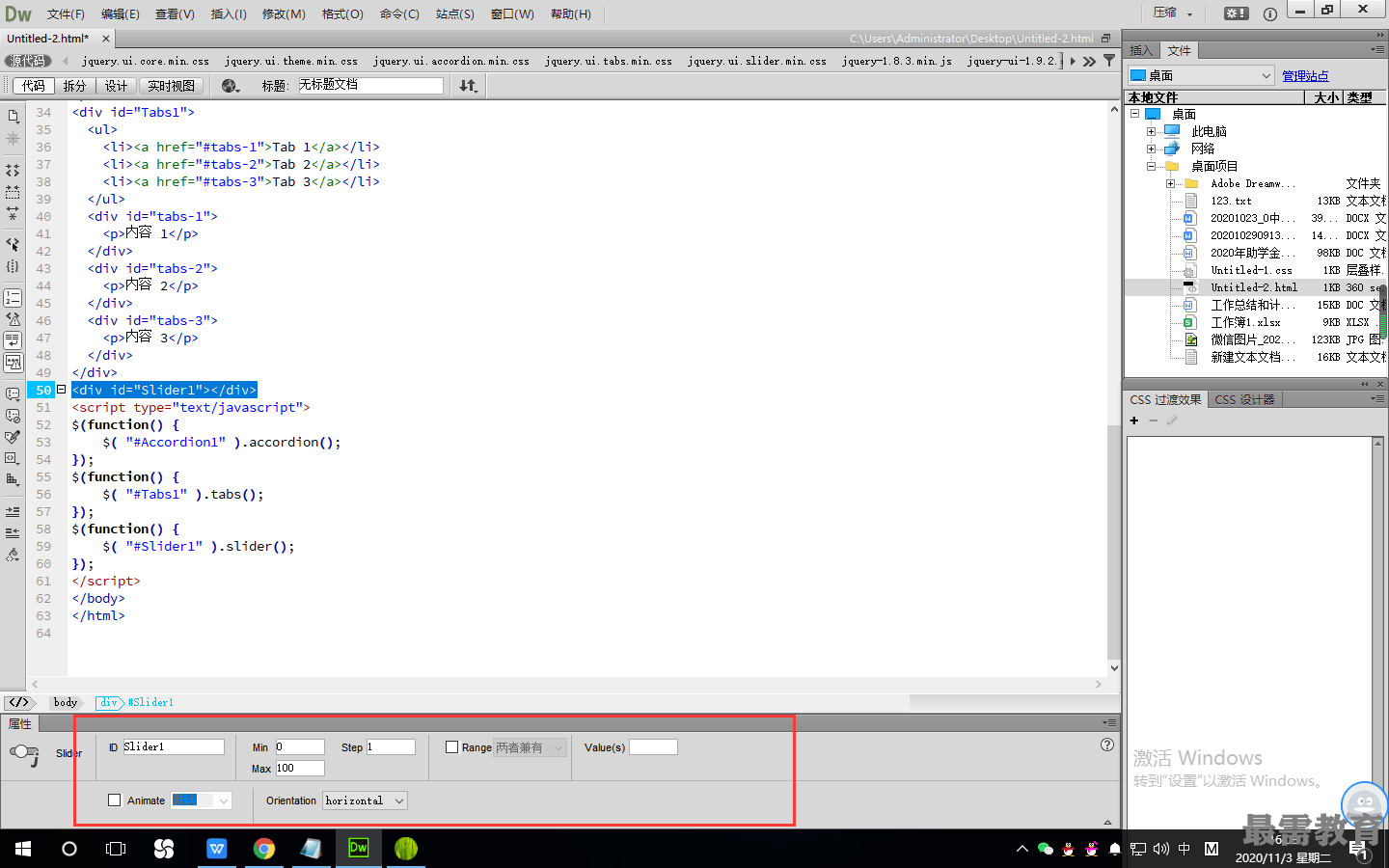The image size is (1389, 868).
Task: Click syntax error alerts icon
Action: [x=13, y=363]
